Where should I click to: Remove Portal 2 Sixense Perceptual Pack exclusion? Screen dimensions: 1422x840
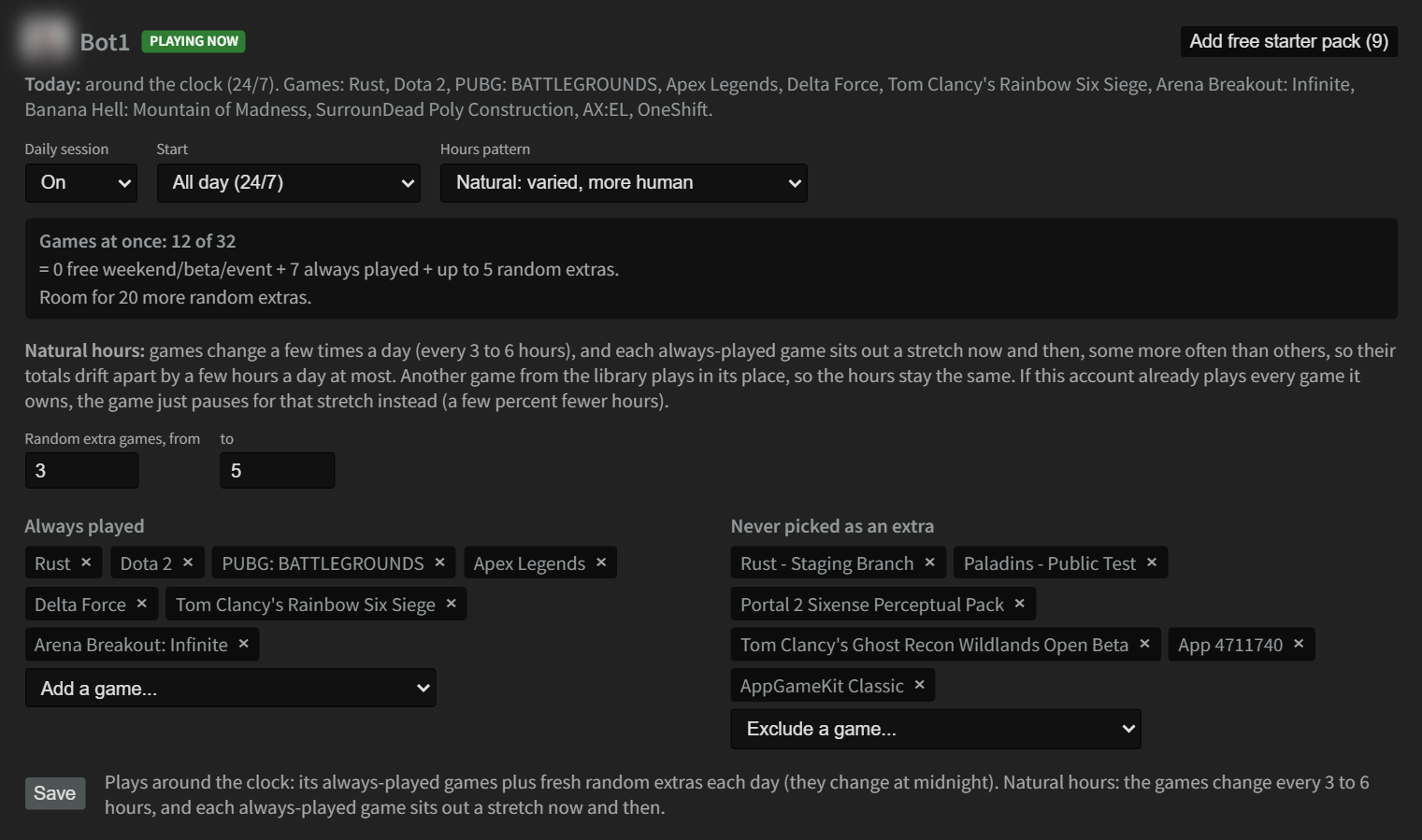point(1020,604)
